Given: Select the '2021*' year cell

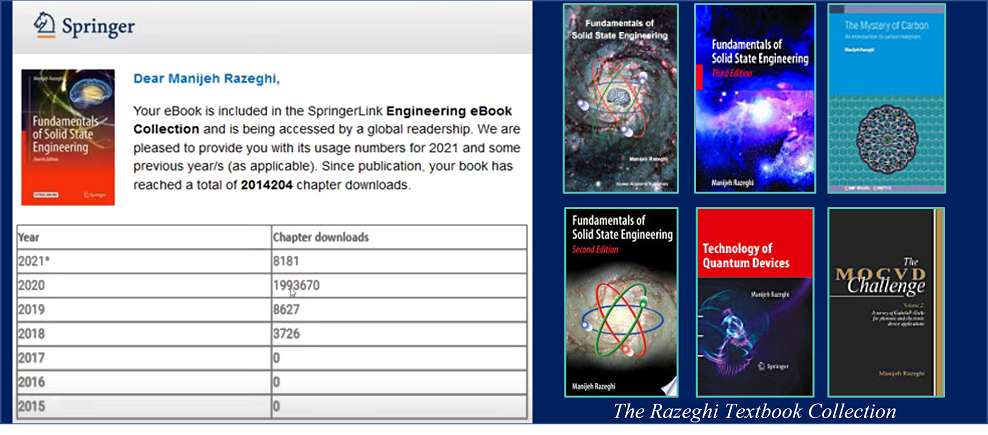Looking at the screenshot, I should (x=144, y=262).
